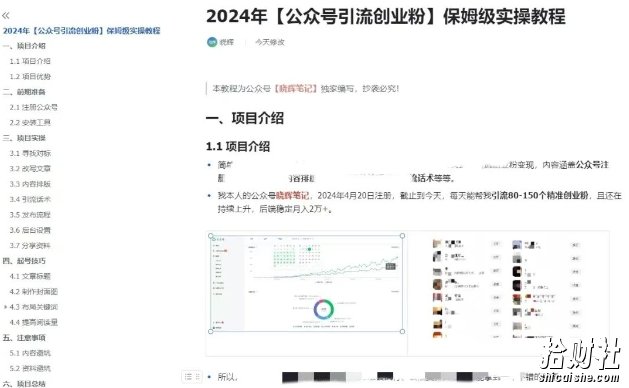Open the block list-type icon beside 所以 bullet
This screenshot has height=388, width=629.
188,376
